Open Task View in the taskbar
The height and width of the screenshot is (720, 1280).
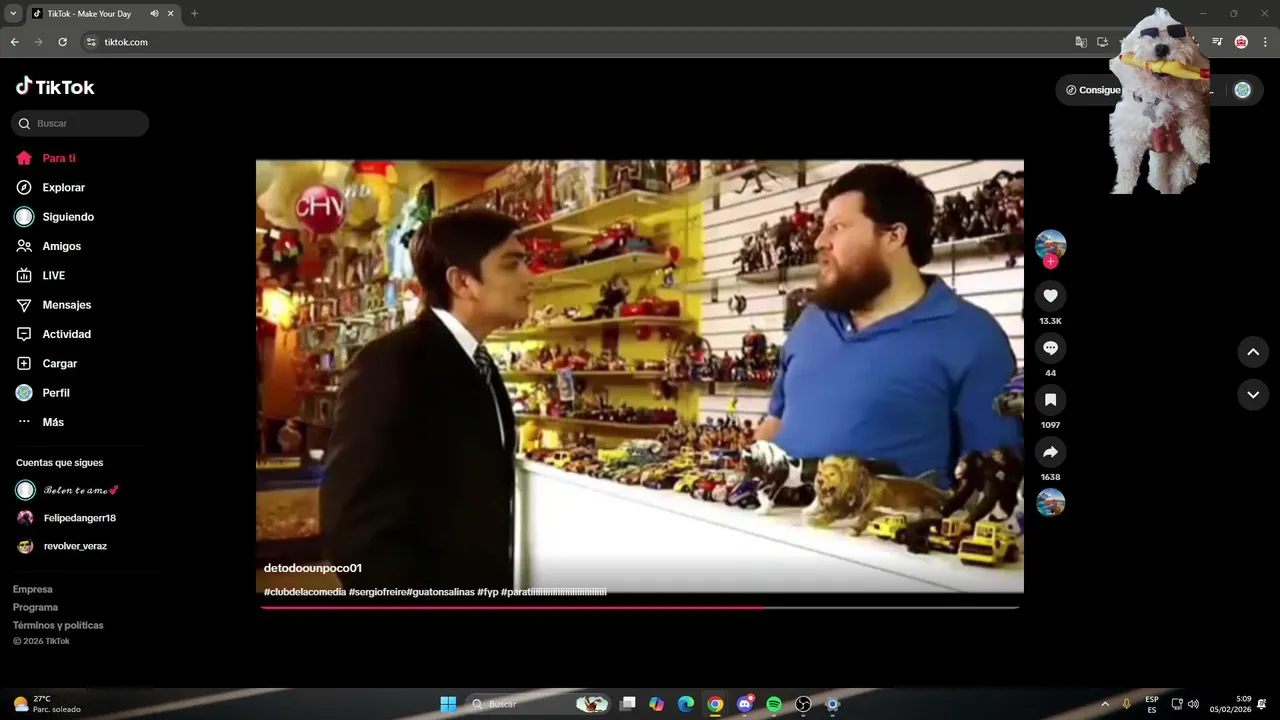pos(628,704)
